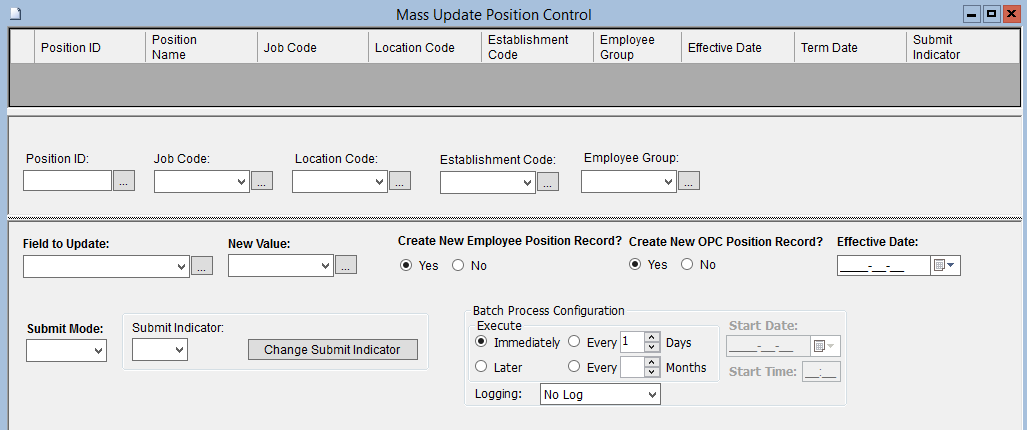
Task: Select the Every Days execute radio button
Action: coord(574,342)
